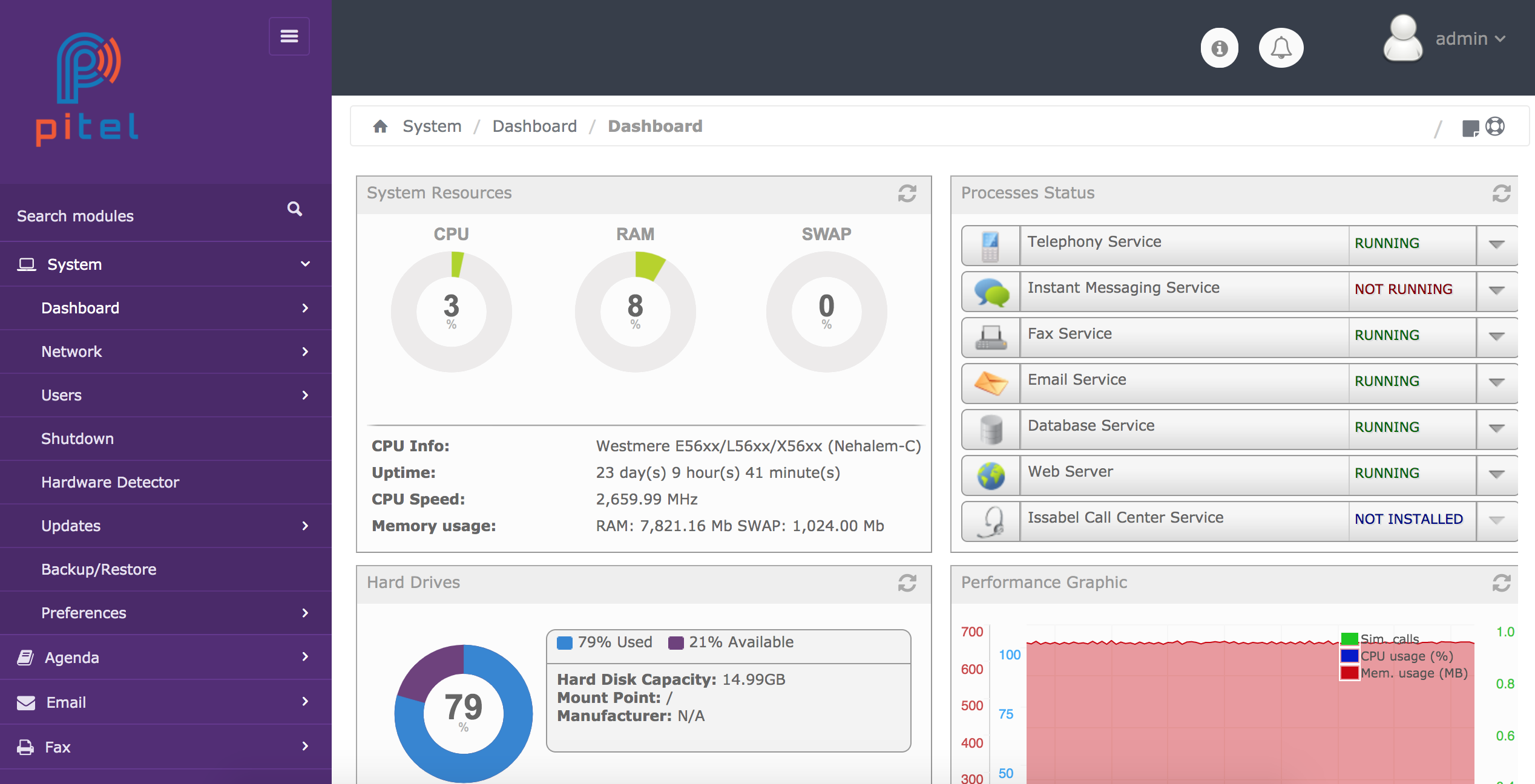Click the home icon in breadcrumb
The image size is (1535, 784).
click(380, 126)
